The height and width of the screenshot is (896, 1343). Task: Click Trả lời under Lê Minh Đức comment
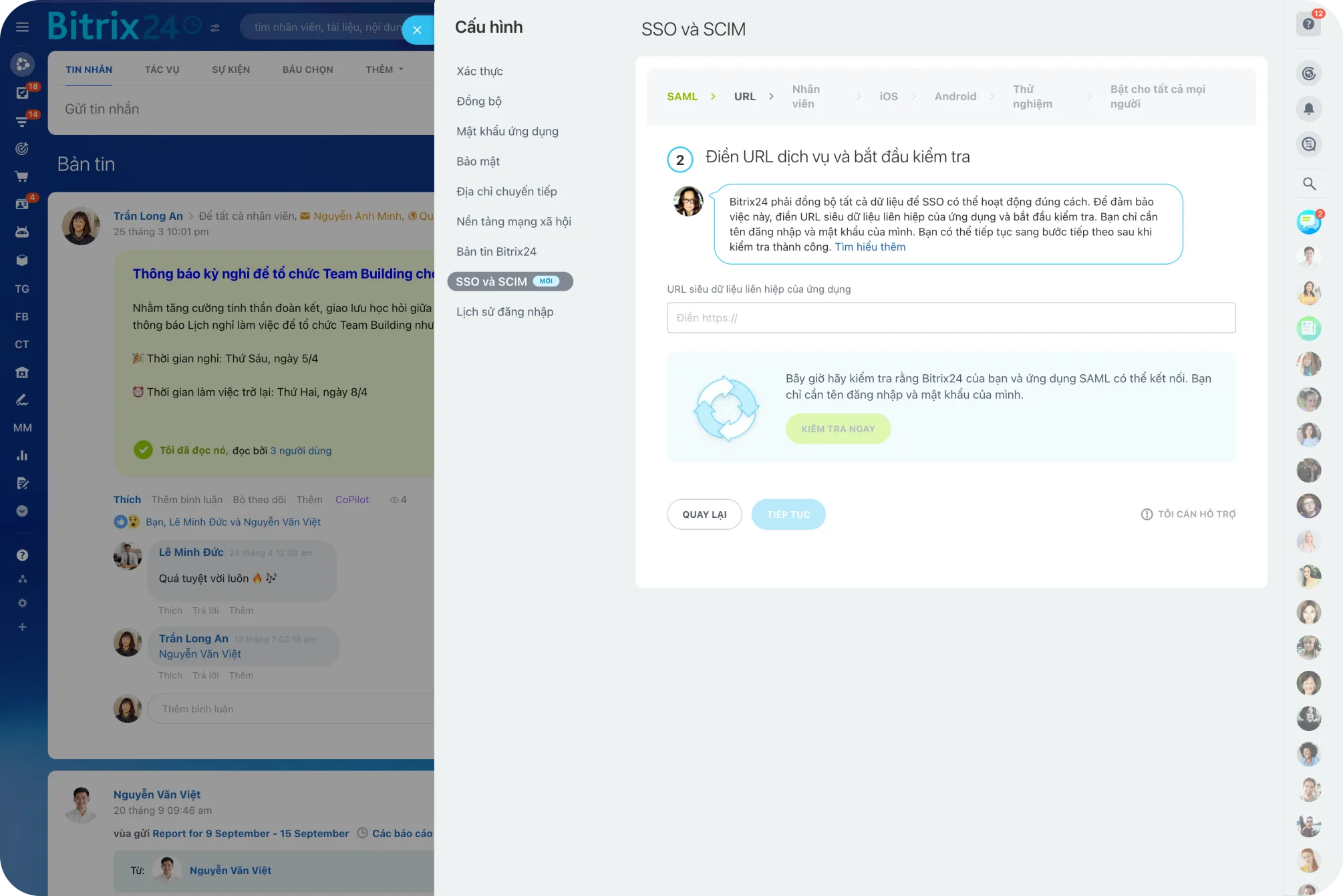pyautogui.click(x=206, y=611)
